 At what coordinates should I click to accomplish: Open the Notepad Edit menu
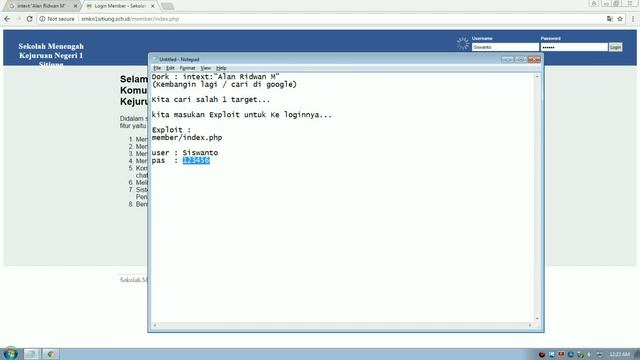pos(170,68)
